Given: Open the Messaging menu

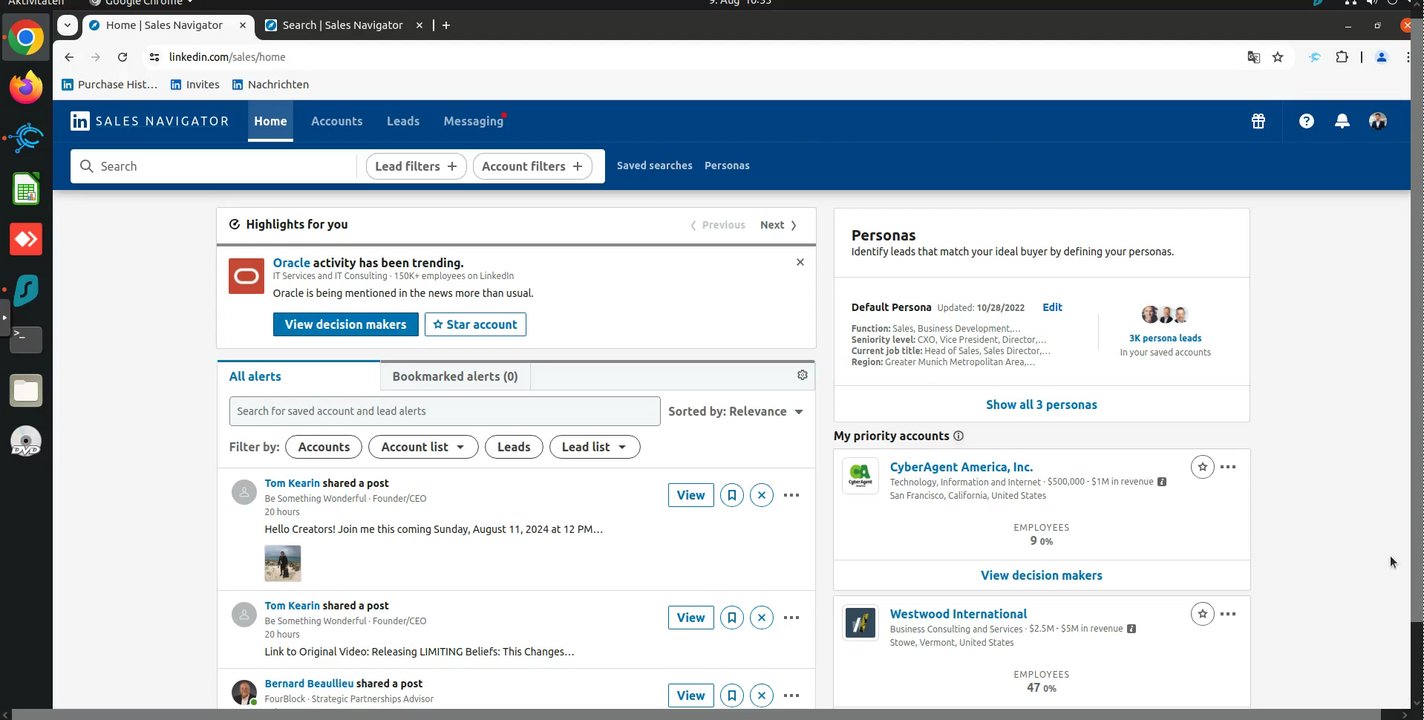Looking at the screenshot, I should click(x=473, y=121).
